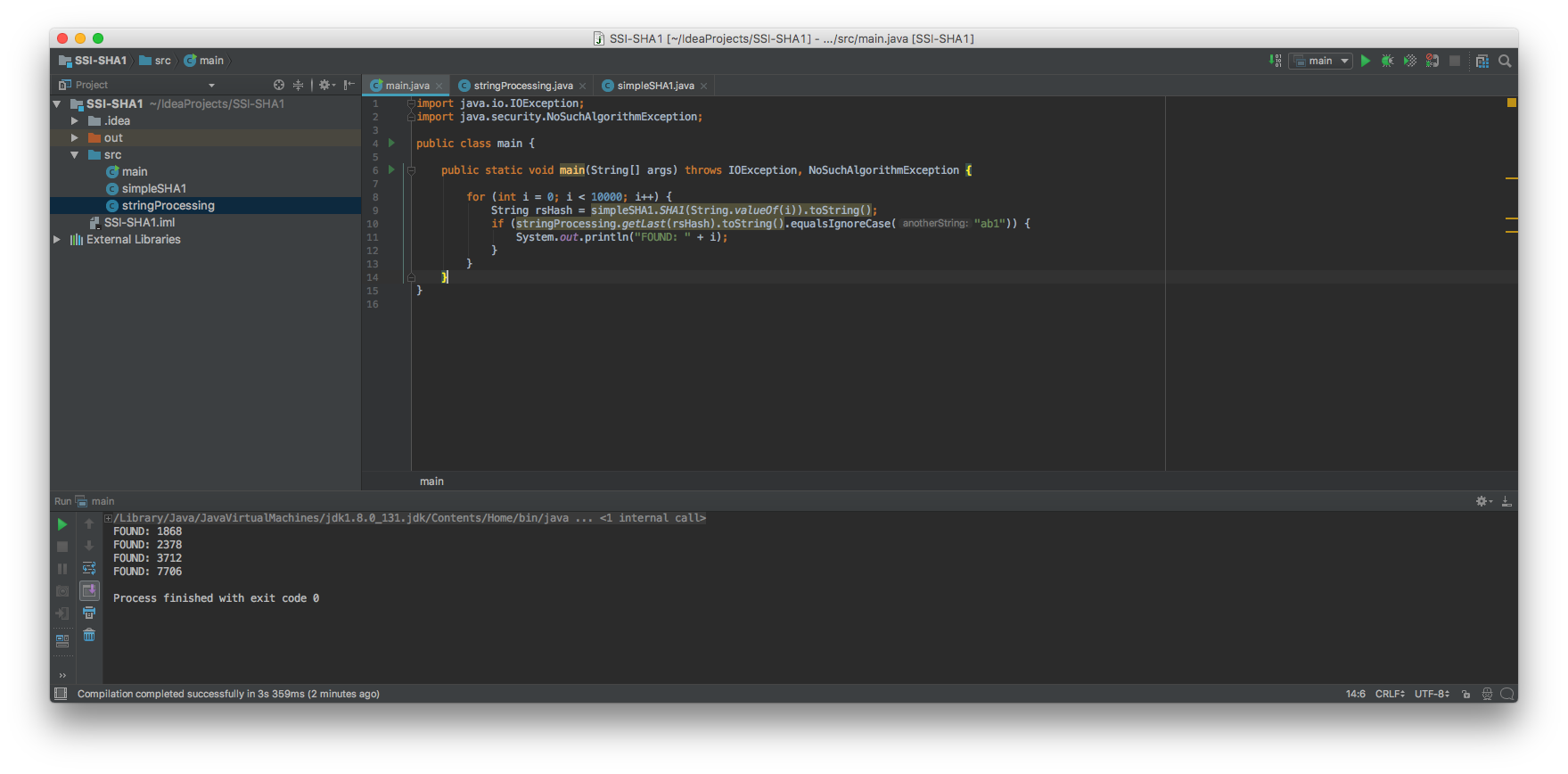Click the 14:6 cursor position indicator
This screenshot has width=1568, height=774.
coord(1355,694)
